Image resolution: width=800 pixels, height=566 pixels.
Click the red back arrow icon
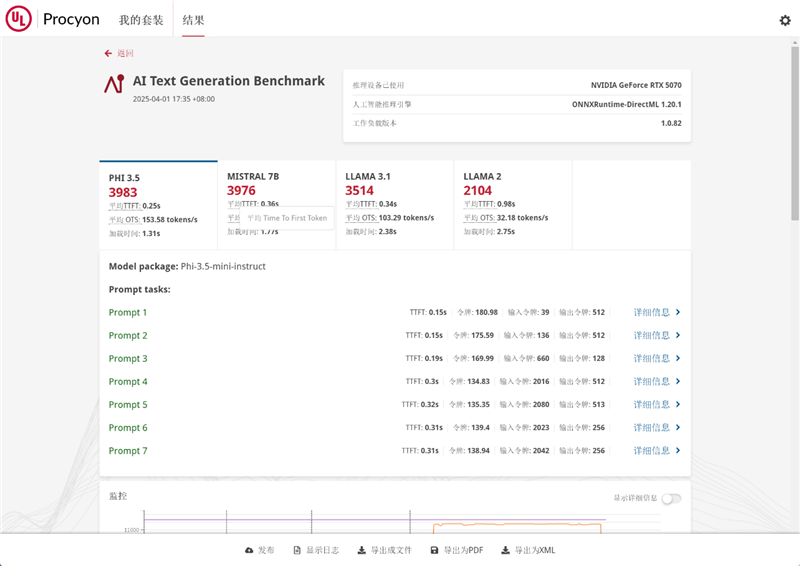(x=108, y=53)
